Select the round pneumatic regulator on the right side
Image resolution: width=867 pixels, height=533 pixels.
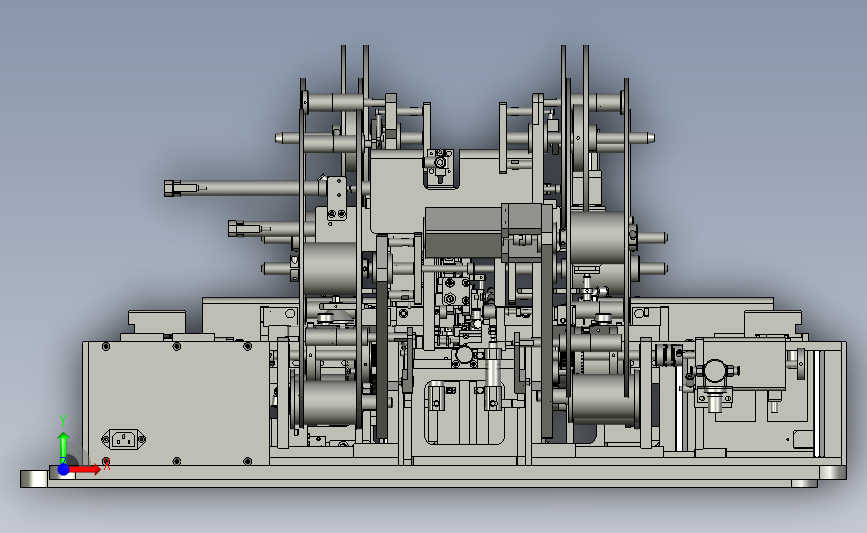click(x=715, y=370)
